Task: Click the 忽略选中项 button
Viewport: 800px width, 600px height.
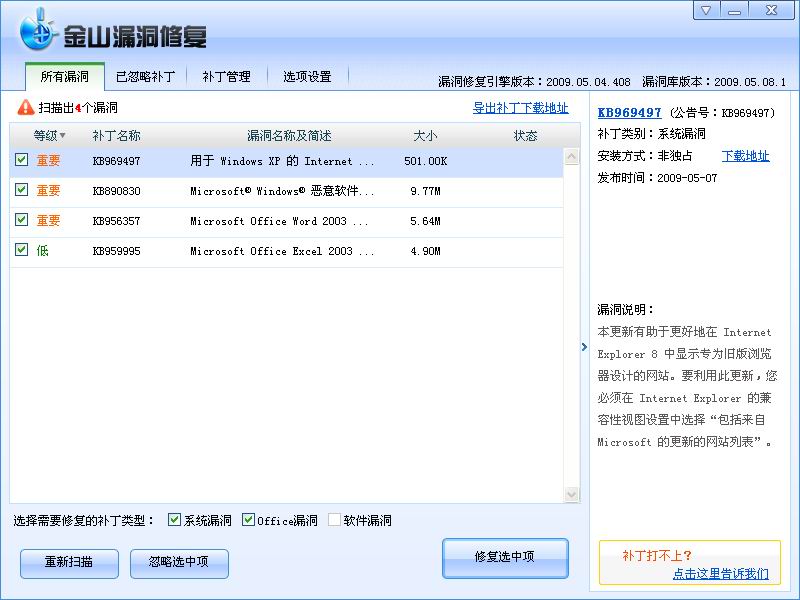Action: (179, 563)
